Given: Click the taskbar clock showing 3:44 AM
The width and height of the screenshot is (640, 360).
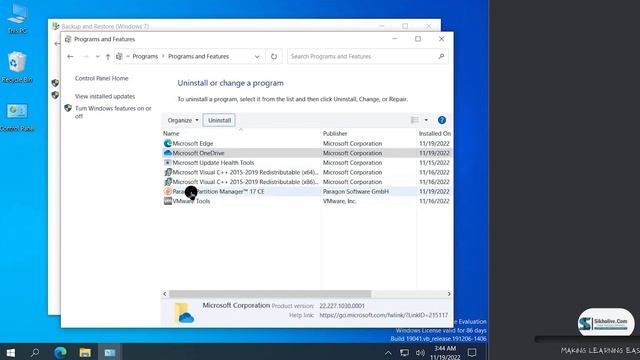Looking at the screenshot, I should [x=445, y=352].
